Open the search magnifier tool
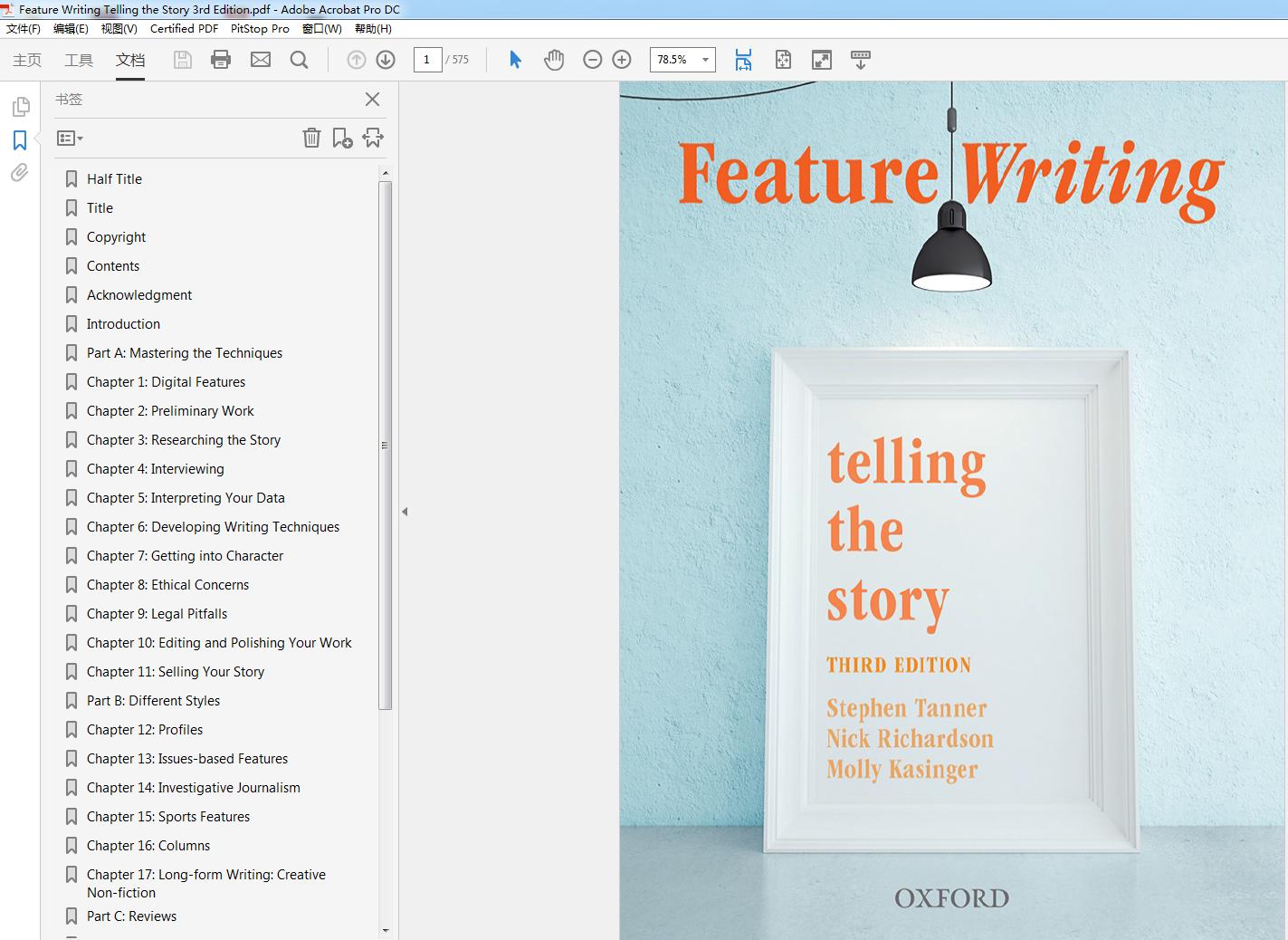The width and height of the screenshot is (1288, 940). click(299, 60)
